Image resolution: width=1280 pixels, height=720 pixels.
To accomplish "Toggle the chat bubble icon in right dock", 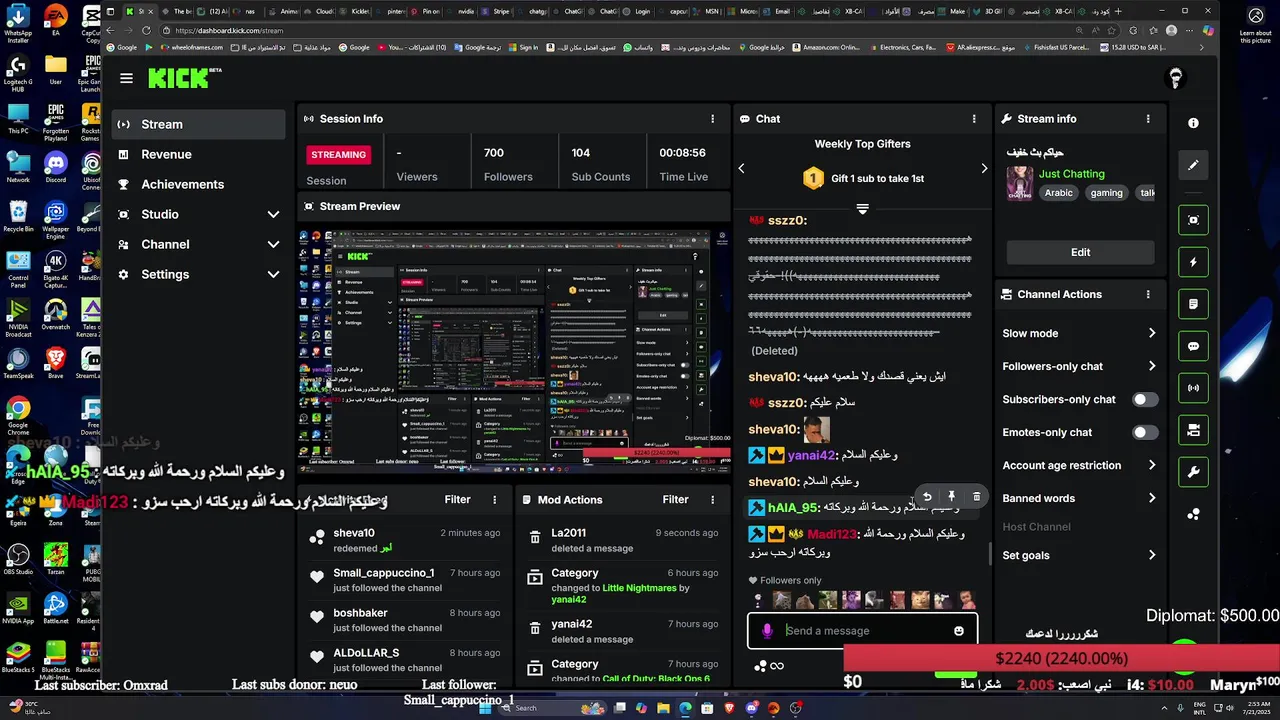I will [1193, 346].
